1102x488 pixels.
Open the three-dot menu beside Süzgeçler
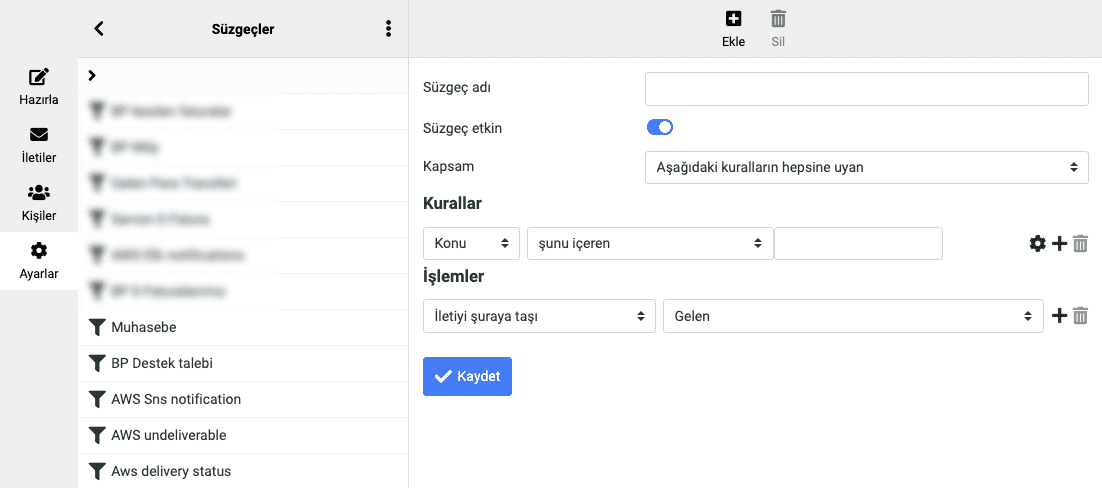click(x=388, y=29)
